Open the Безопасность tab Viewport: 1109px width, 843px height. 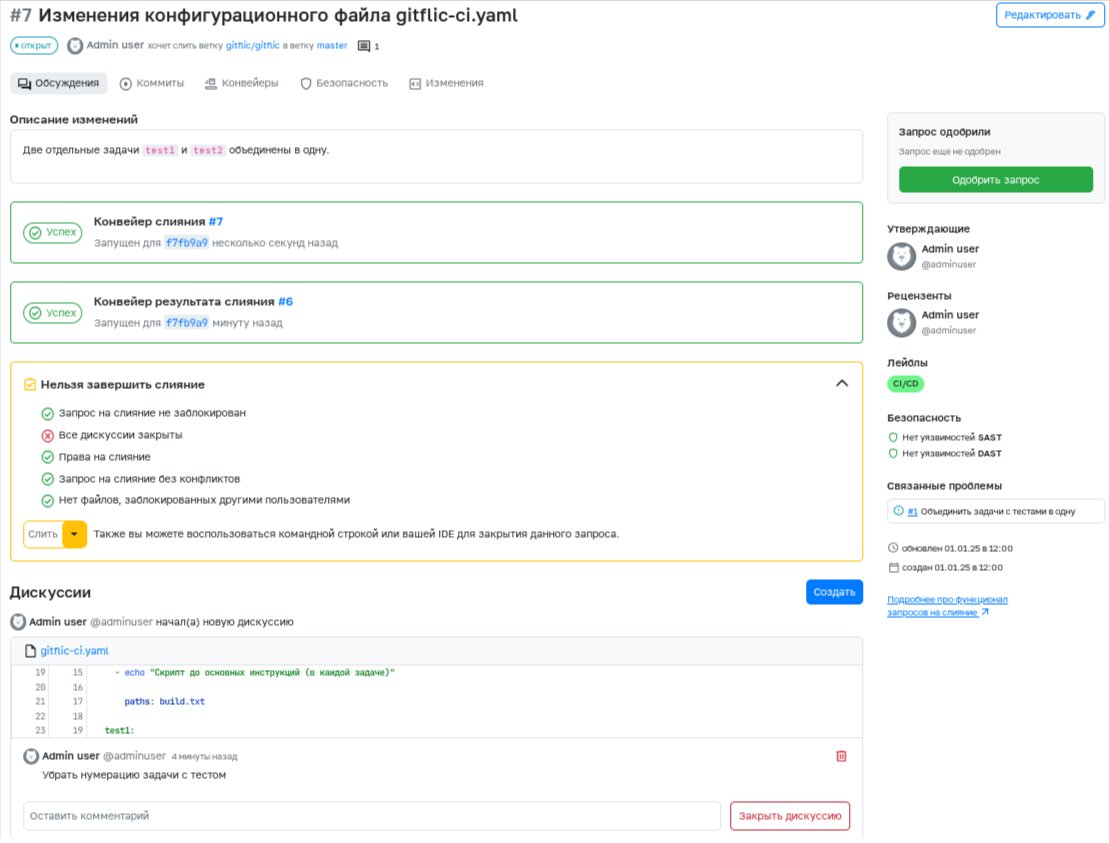(x=343, y=83)
